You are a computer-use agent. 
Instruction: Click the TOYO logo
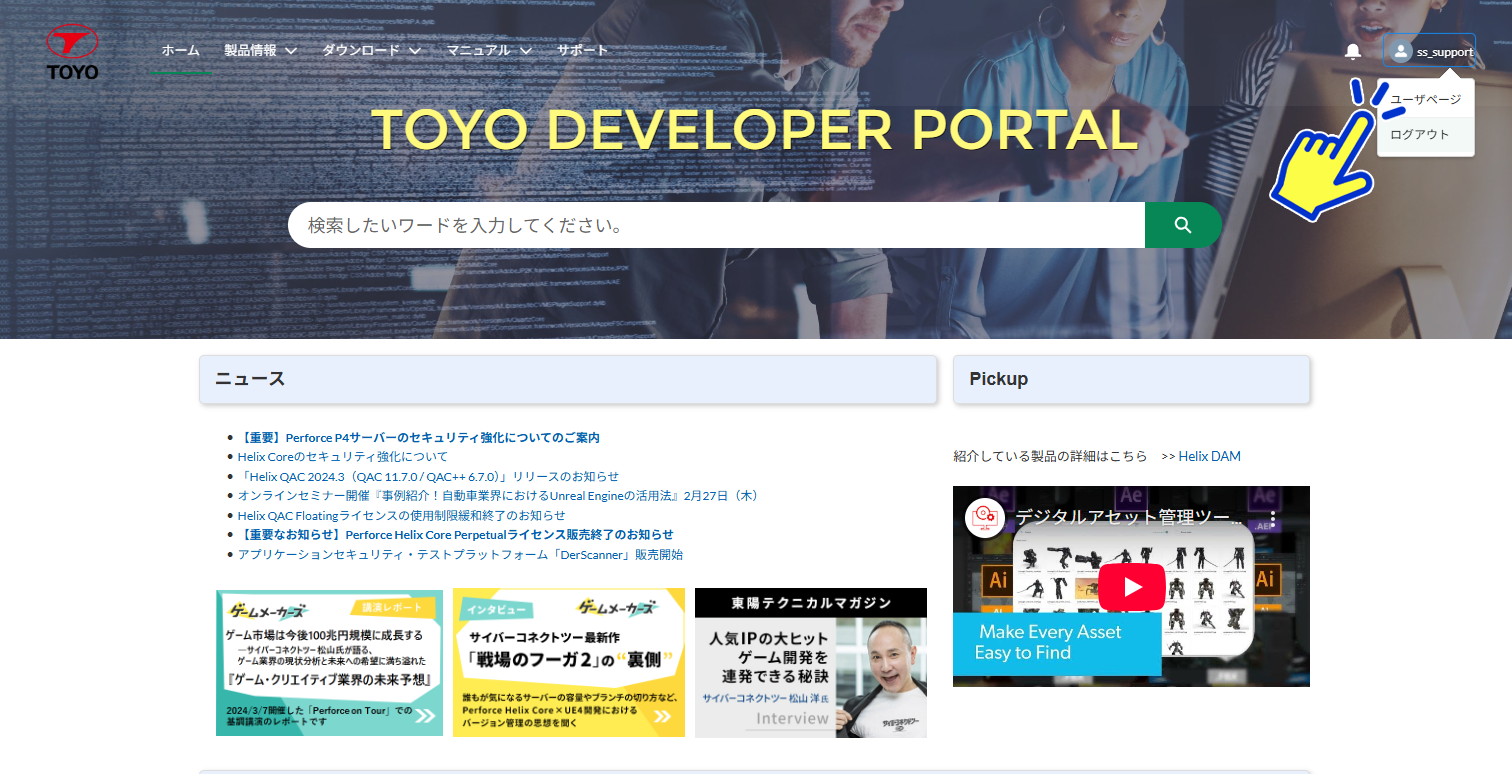72,51
